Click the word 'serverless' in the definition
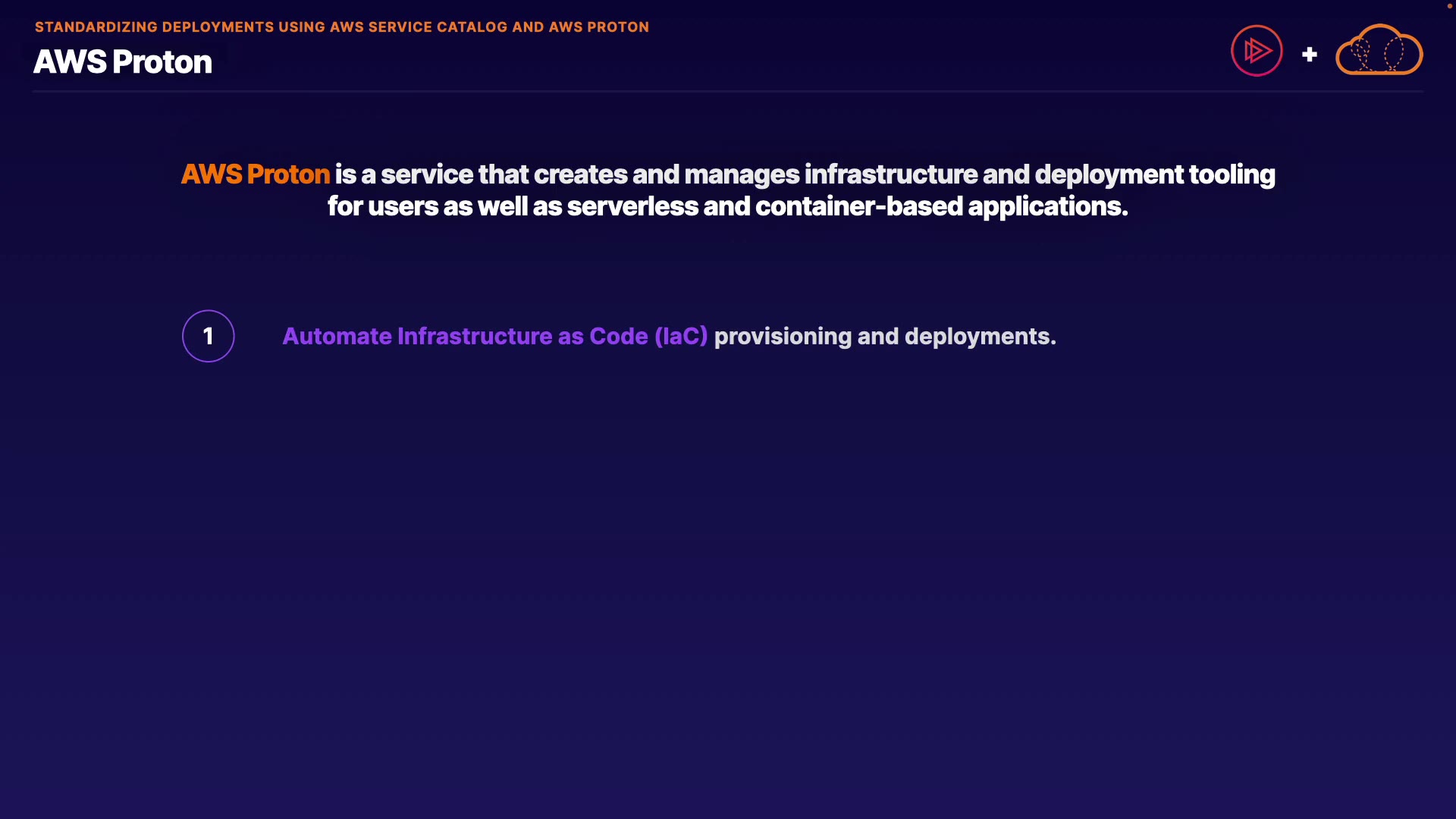 click(x=632, y=206)
